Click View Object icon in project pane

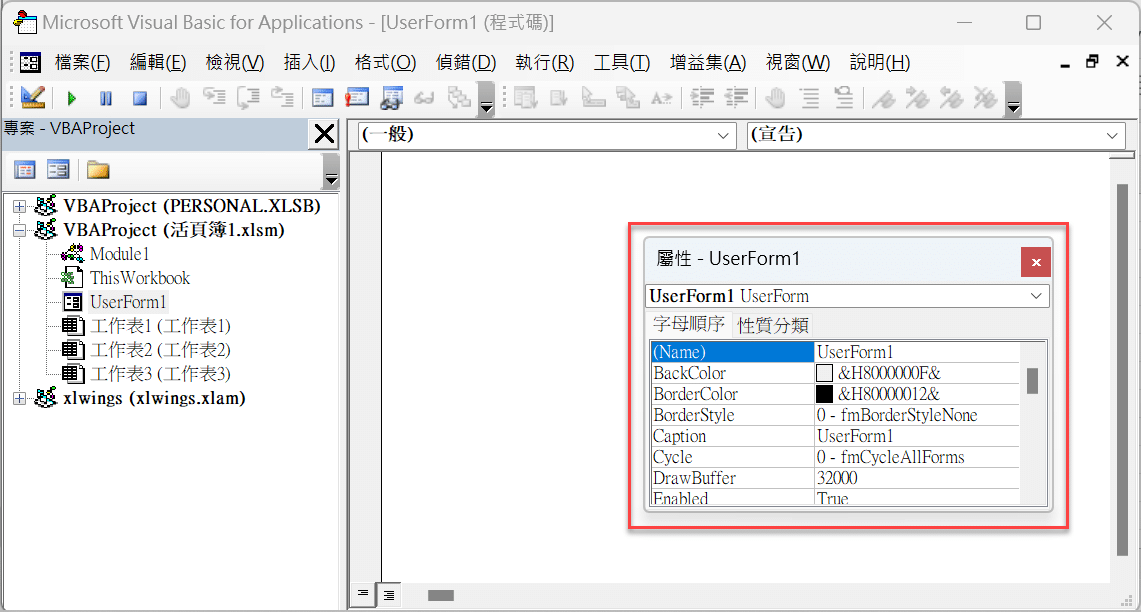click(58, 170)
